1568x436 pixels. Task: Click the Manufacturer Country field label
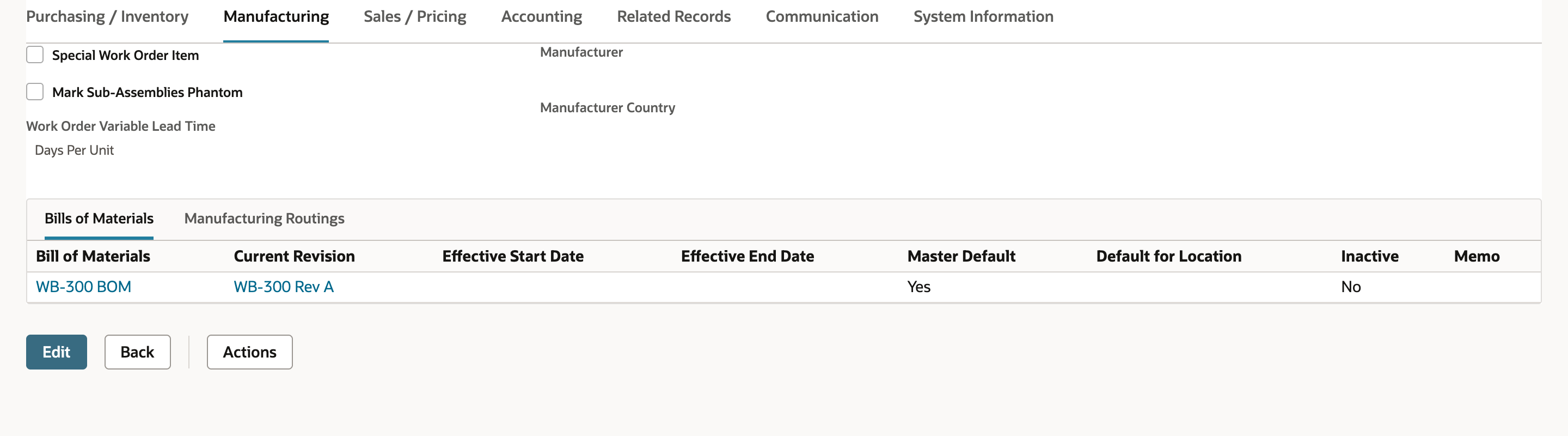tap(608, 108)
